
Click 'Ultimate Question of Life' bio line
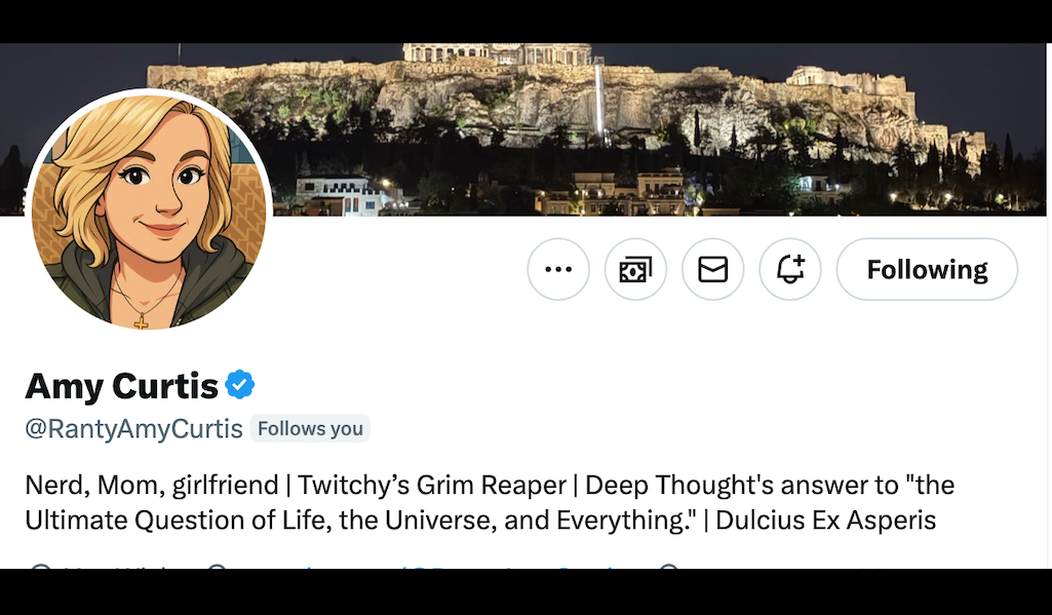pos(300,521)
